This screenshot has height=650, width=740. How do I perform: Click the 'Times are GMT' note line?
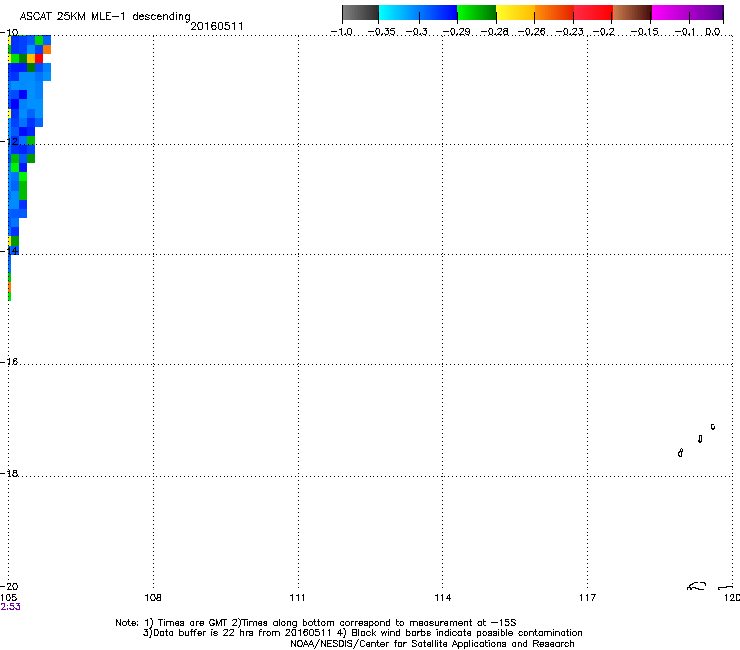[316, 623]
